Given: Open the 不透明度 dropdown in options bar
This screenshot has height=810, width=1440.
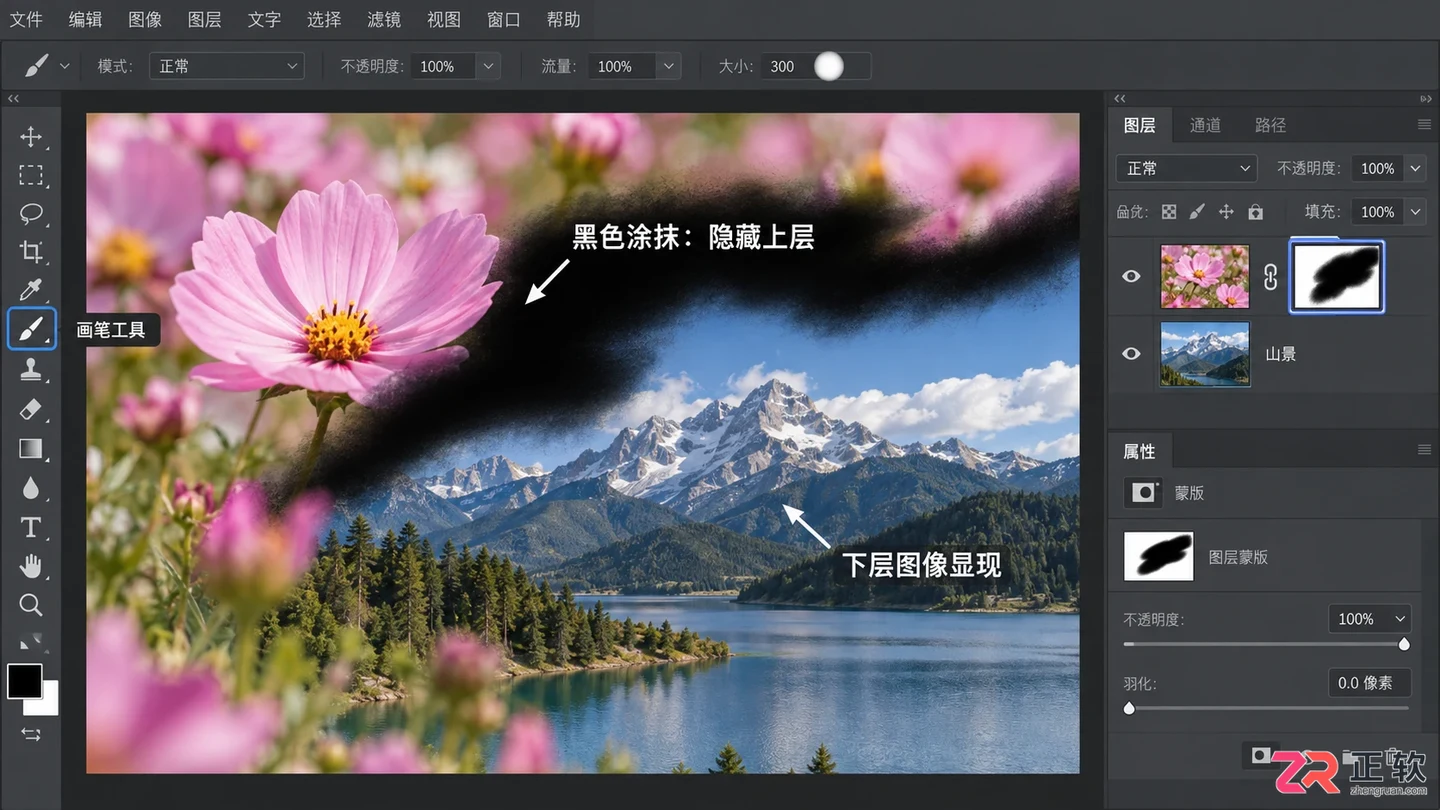Looking at the screenshot, I should tap(488, 66).
